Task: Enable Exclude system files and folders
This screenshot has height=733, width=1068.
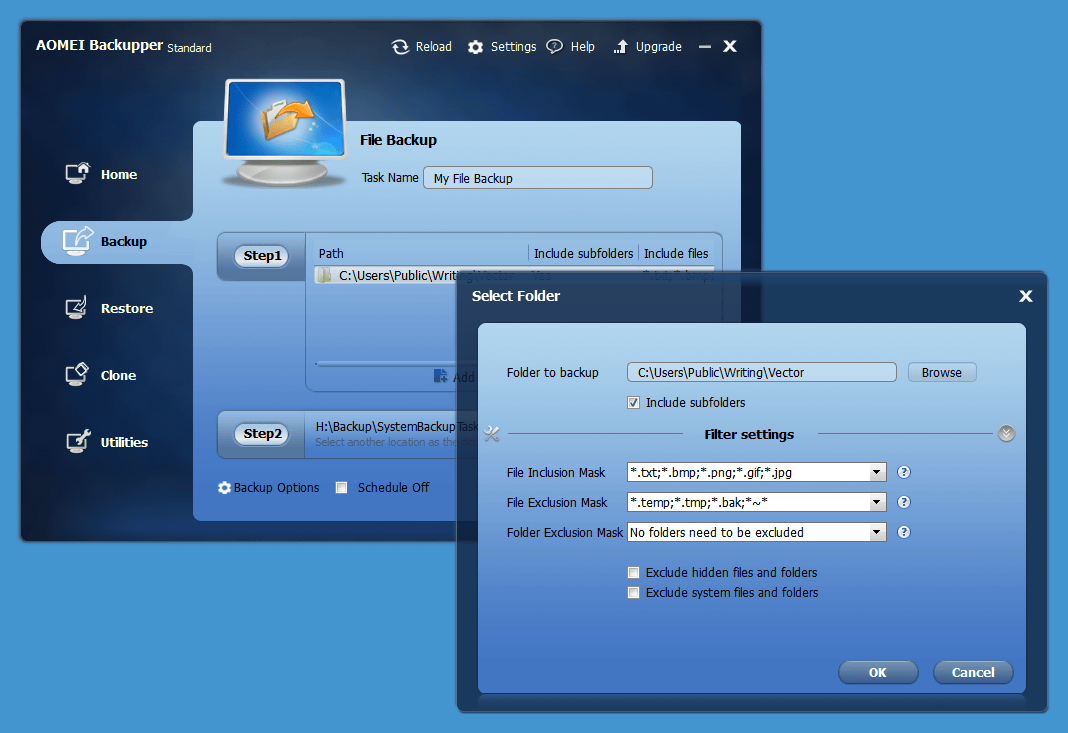Action: pyautogui.click(x=633, y=593)
